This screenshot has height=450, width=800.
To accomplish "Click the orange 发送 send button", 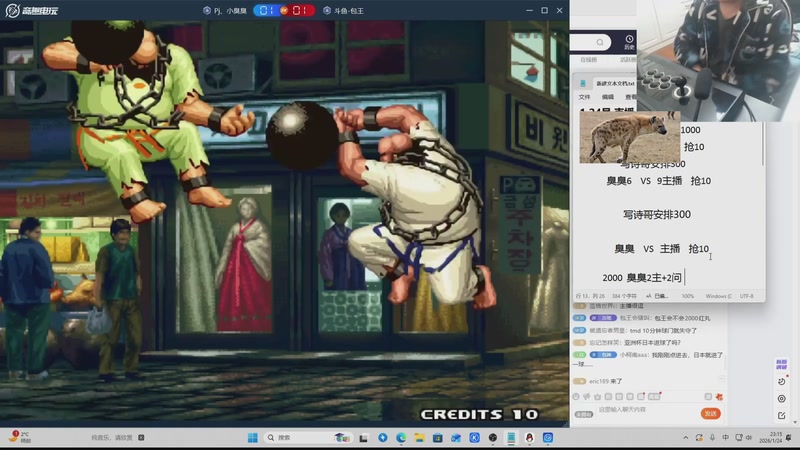I will 711,413.
